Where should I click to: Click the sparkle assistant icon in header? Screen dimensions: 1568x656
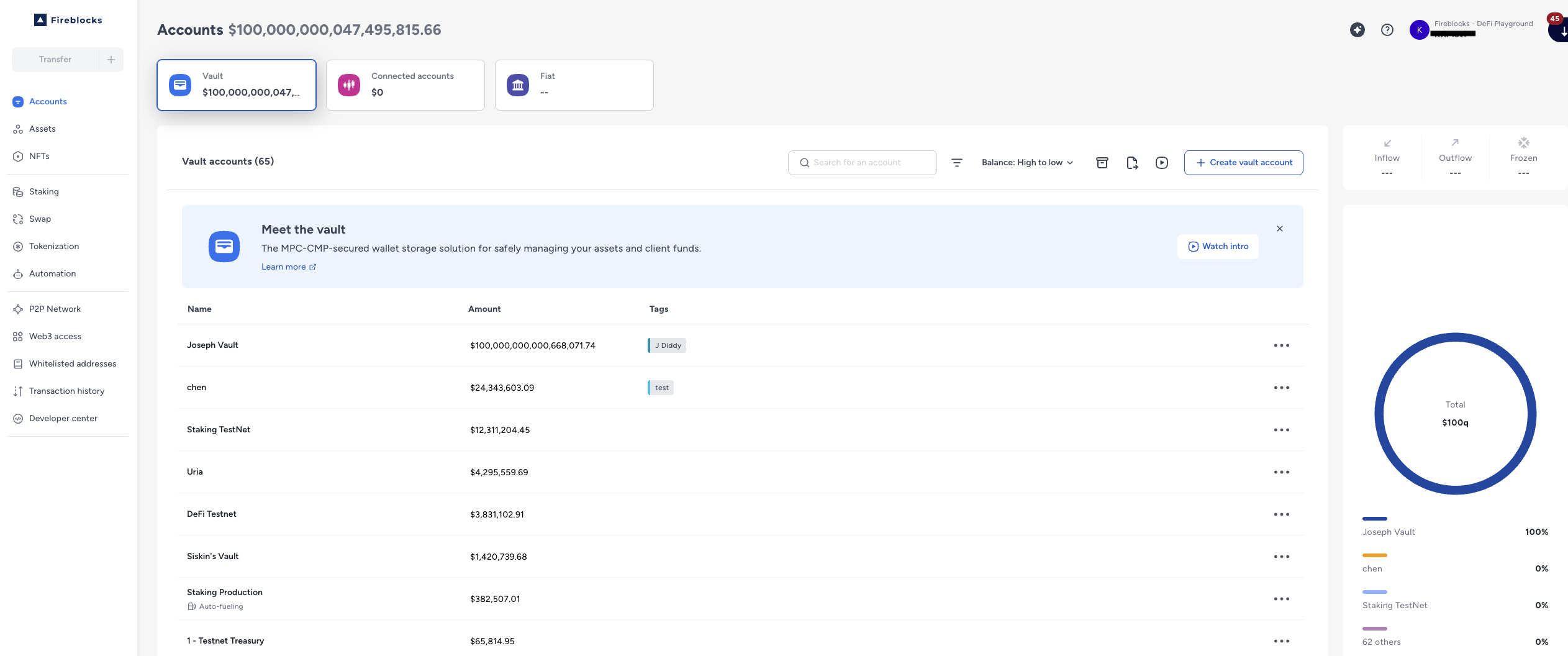[x=1357, y=30]
